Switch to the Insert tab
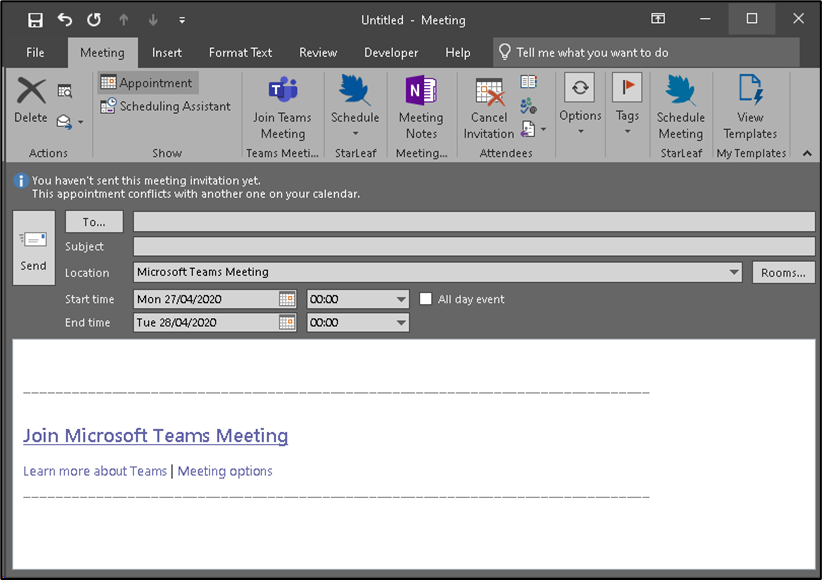The height and width of the screenshot is (580, 822). point(167,52)
